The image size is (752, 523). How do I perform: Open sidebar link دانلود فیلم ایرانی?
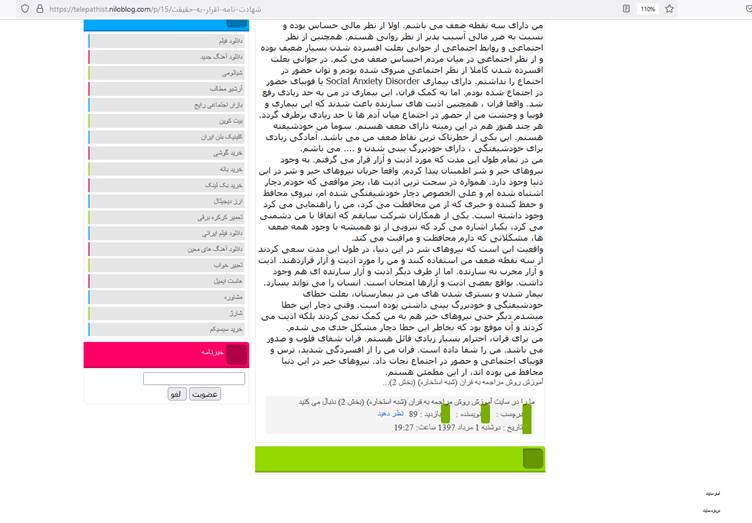tap(166, 233)
